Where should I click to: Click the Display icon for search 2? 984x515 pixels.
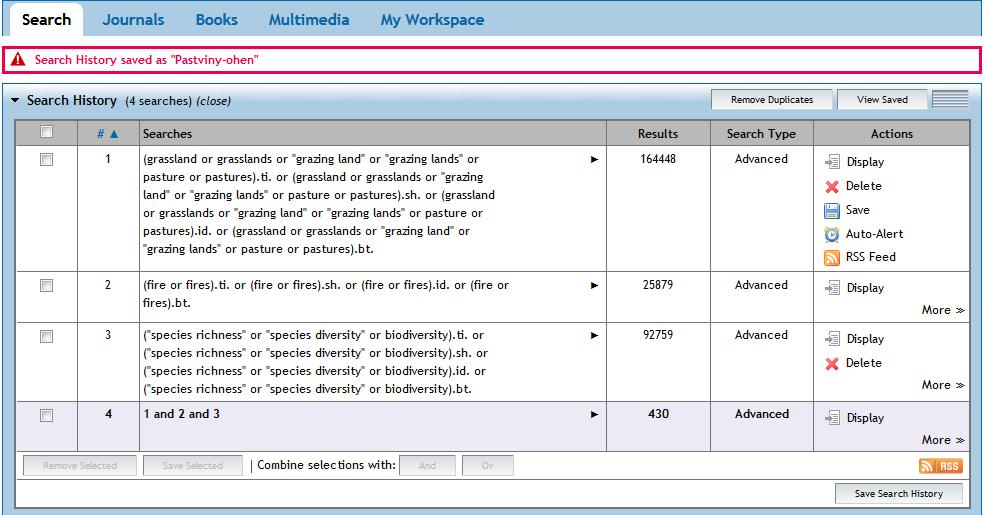pyautogui.click(x=832, y=288)
